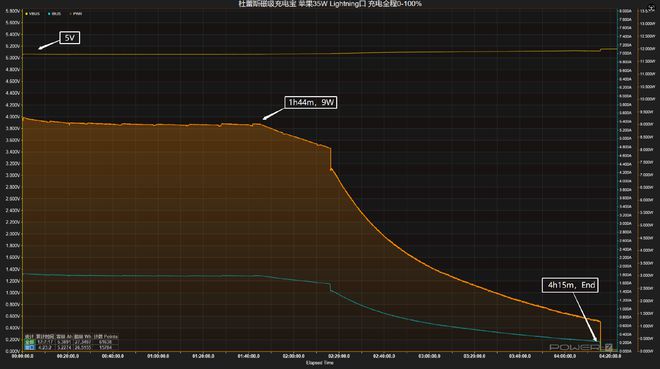Click the POWER-Z watermark logo
660x369 pixels.
click(x=581, y=347)
